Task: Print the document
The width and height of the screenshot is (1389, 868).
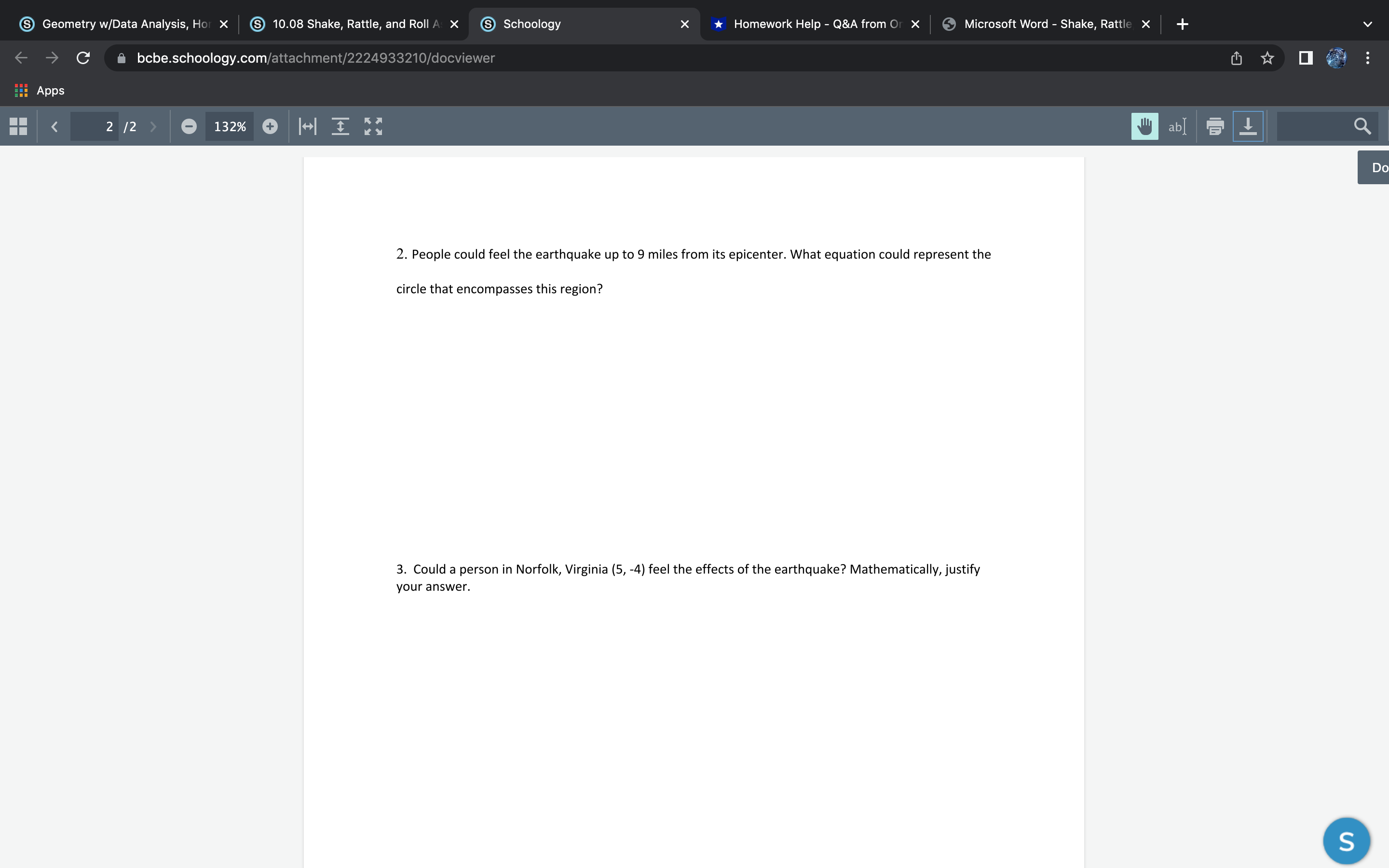Action: pos(1214,126)
